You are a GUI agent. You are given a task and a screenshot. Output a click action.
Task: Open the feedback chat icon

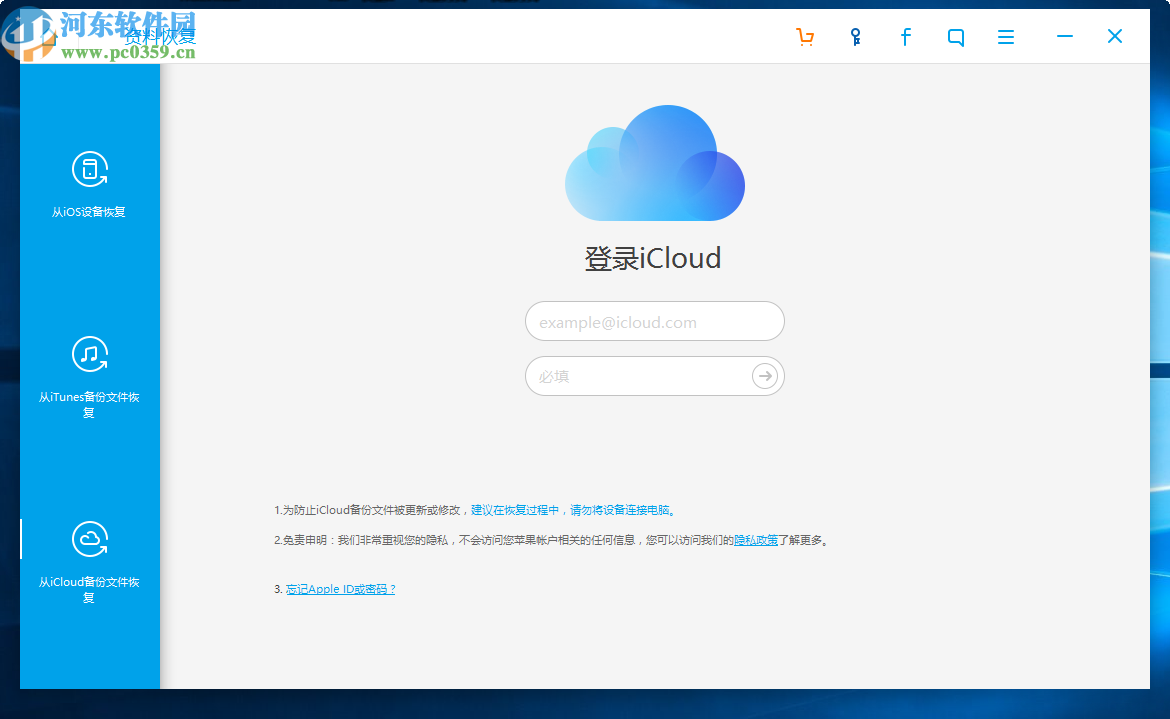point(955,36)
